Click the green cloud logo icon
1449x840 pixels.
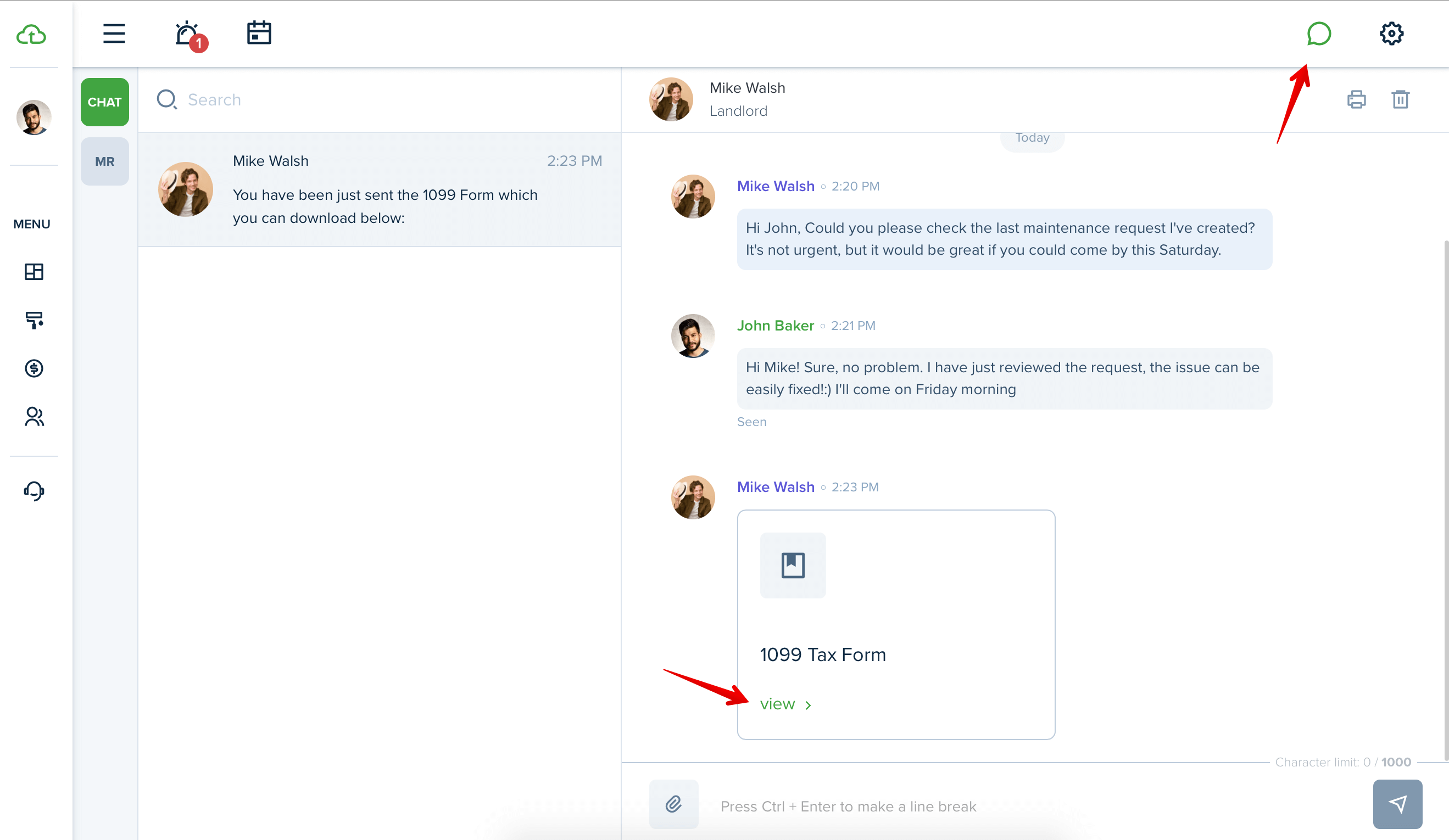point(31,35)
